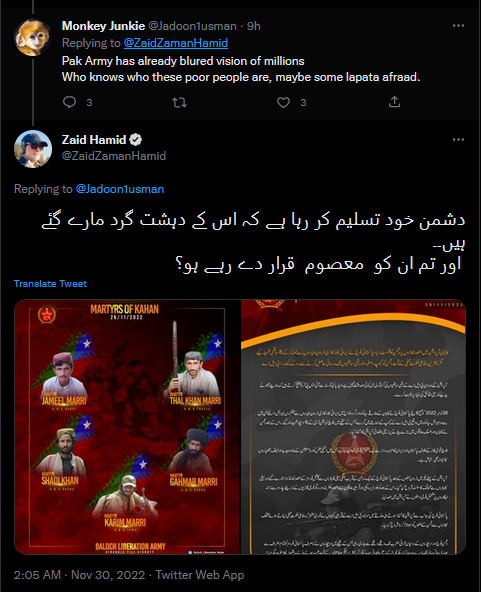Follow the @Jadoon1usman reply mention link
Screen dimensions: 481x592
pos(120,189)
